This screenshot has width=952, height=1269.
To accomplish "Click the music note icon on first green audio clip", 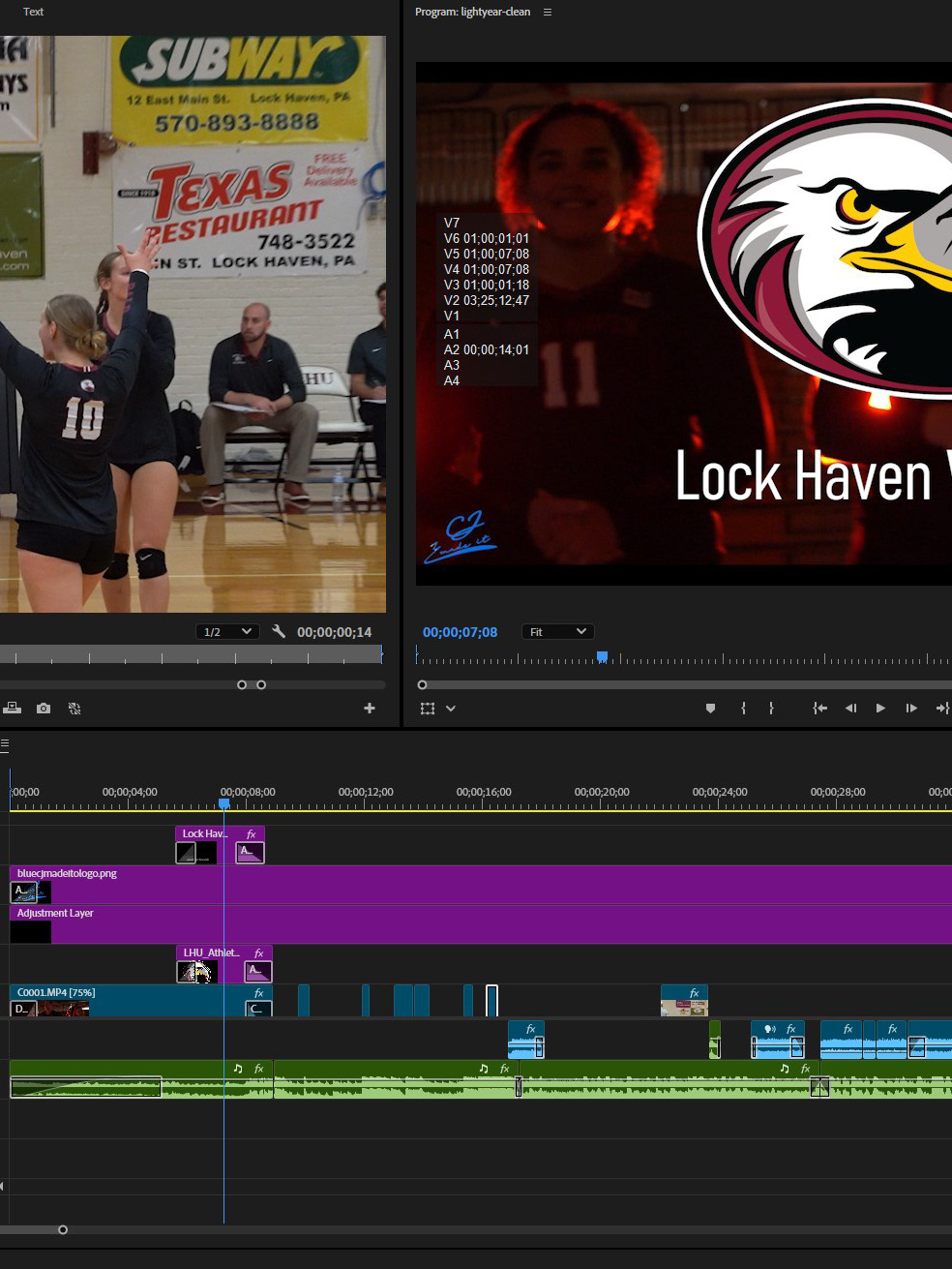I will click(x=238, y=1069).
